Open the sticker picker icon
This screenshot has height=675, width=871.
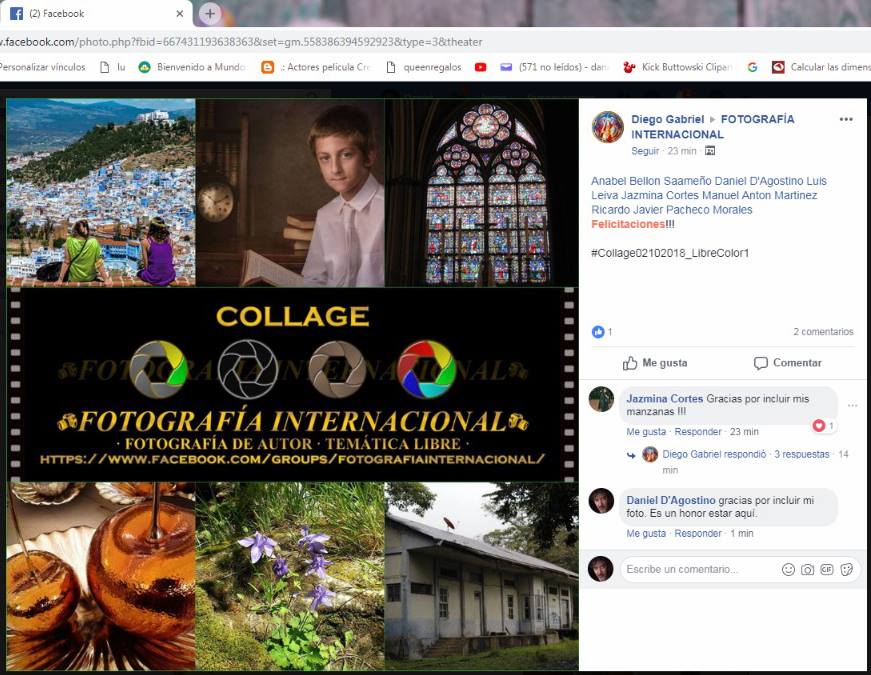(847, 569)
